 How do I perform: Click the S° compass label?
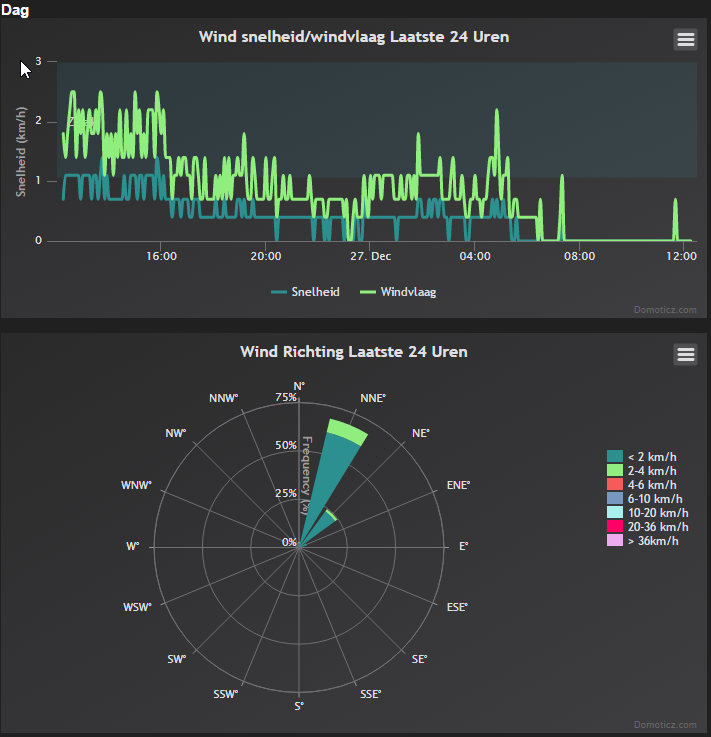pyautogui.click(x=299, y=706)
